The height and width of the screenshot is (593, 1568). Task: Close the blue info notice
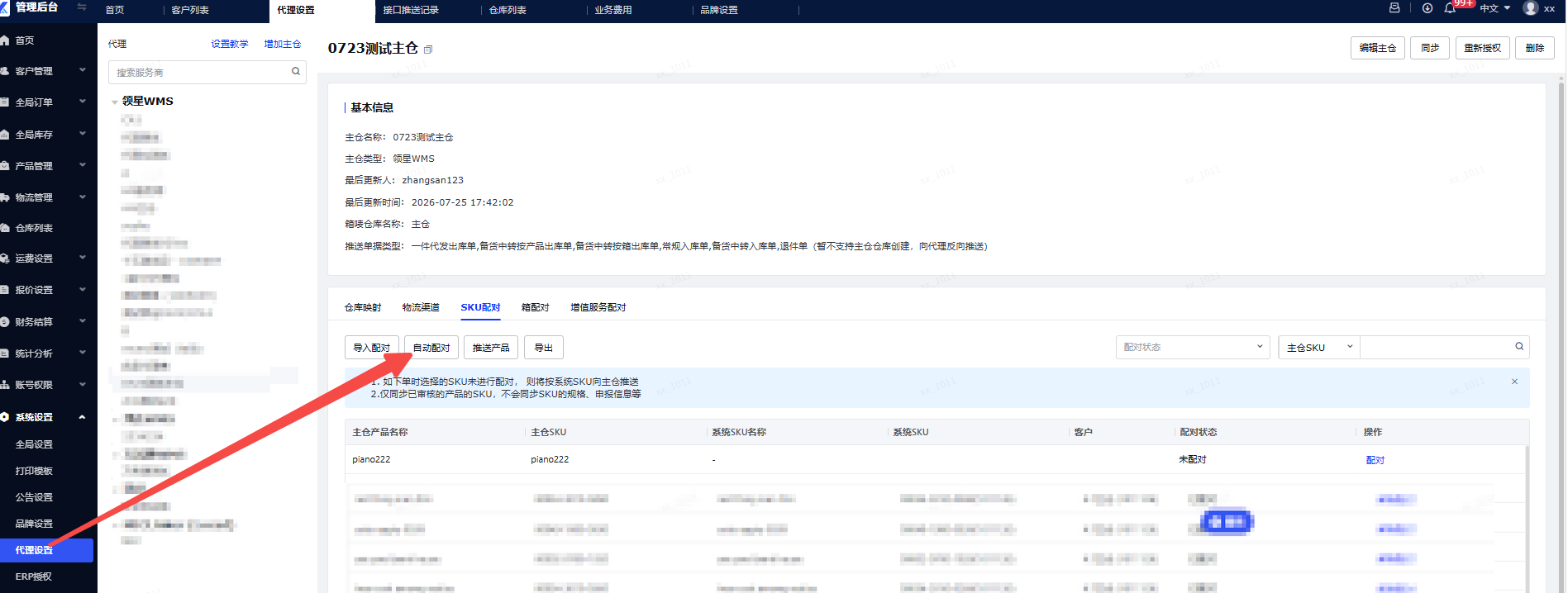1514,382
